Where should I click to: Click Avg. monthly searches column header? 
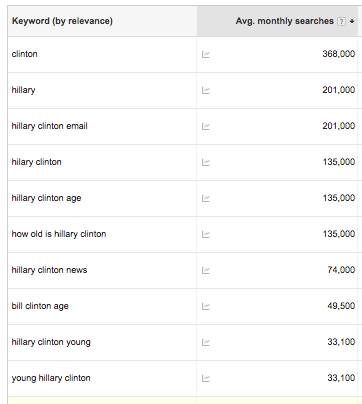pyautogui.click(x=284, y=21)
